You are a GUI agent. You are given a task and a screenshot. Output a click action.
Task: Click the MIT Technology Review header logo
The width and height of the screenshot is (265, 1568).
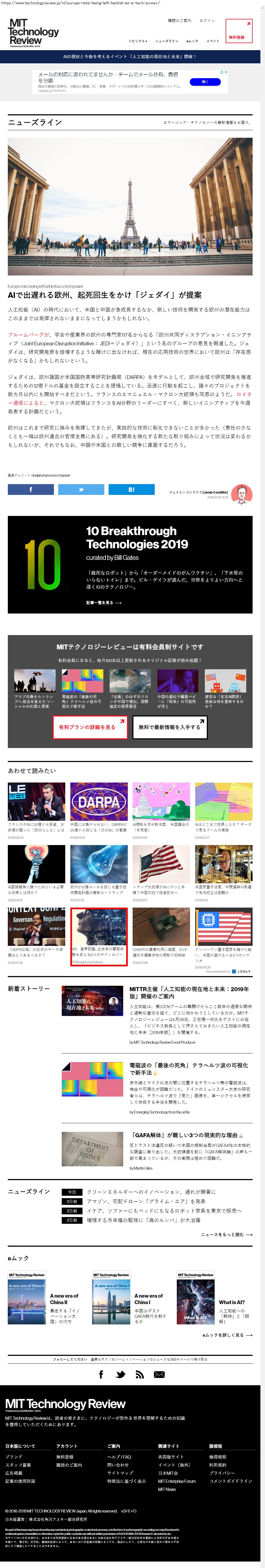point(33,32)
